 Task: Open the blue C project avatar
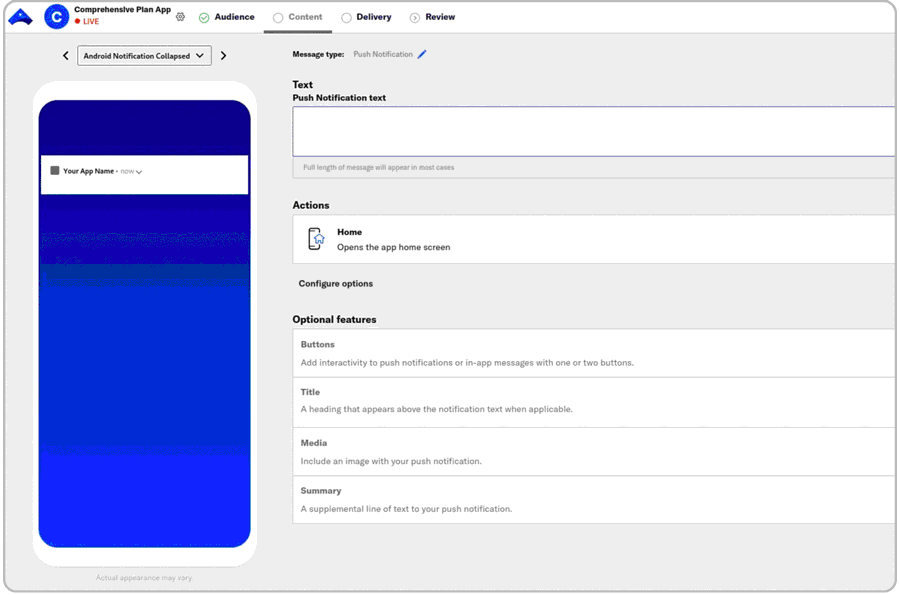click(x=56, y=17)
